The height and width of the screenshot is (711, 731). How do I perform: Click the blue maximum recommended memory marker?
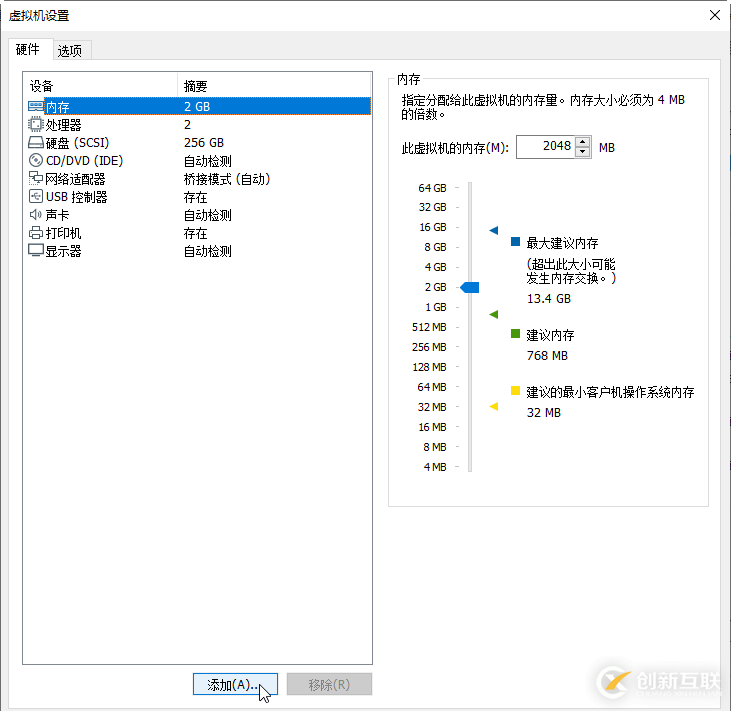[493, 230]
